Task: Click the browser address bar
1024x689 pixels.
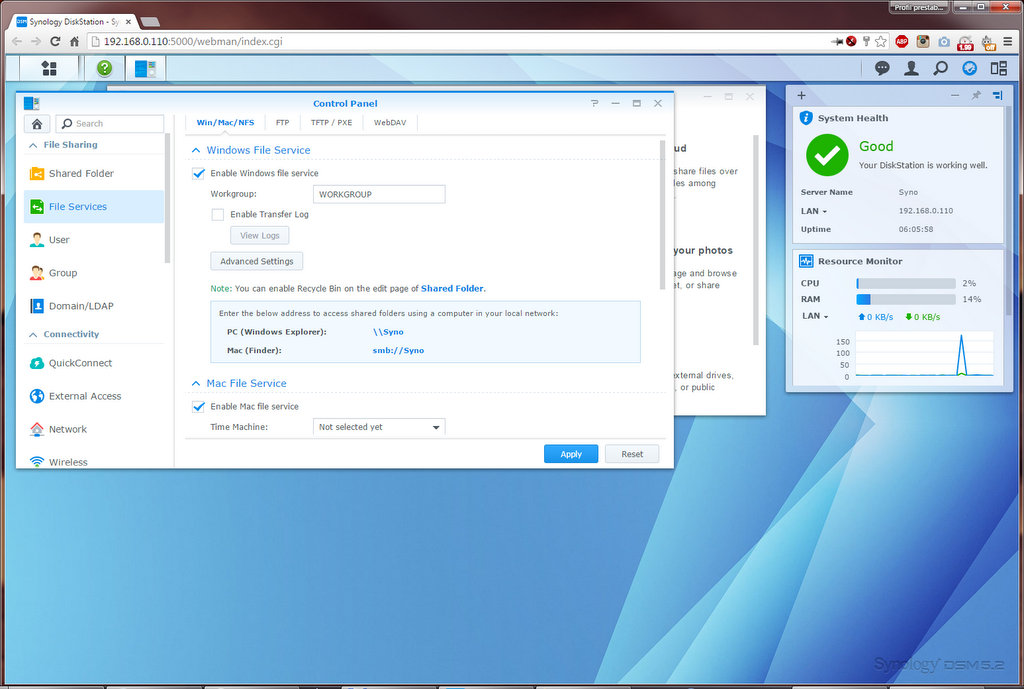Action: click(457, 41)
